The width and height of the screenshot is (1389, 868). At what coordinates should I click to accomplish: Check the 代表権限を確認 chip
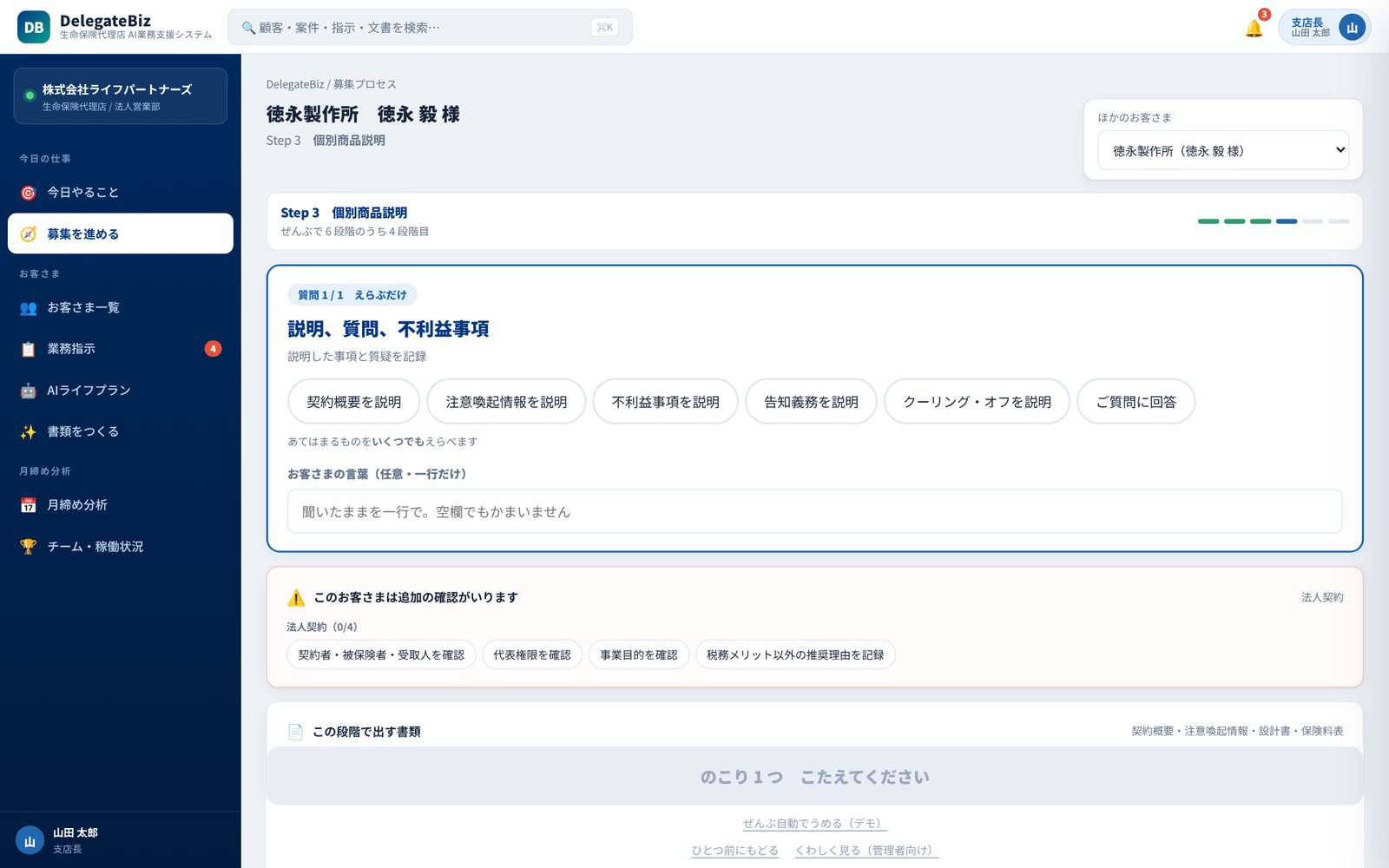(x=532, y=654)
